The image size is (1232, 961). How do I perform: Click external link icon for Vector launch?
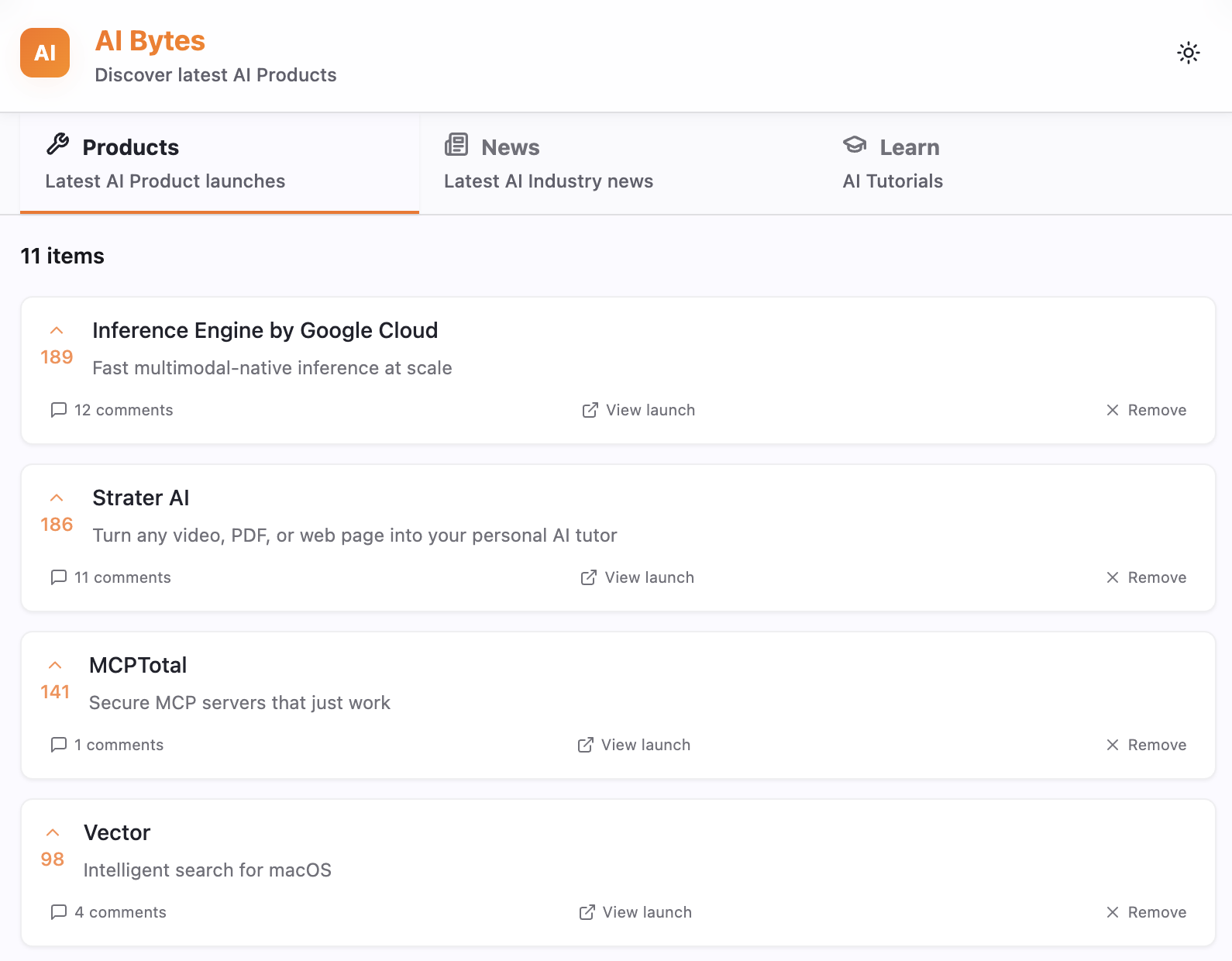[587, 912]
